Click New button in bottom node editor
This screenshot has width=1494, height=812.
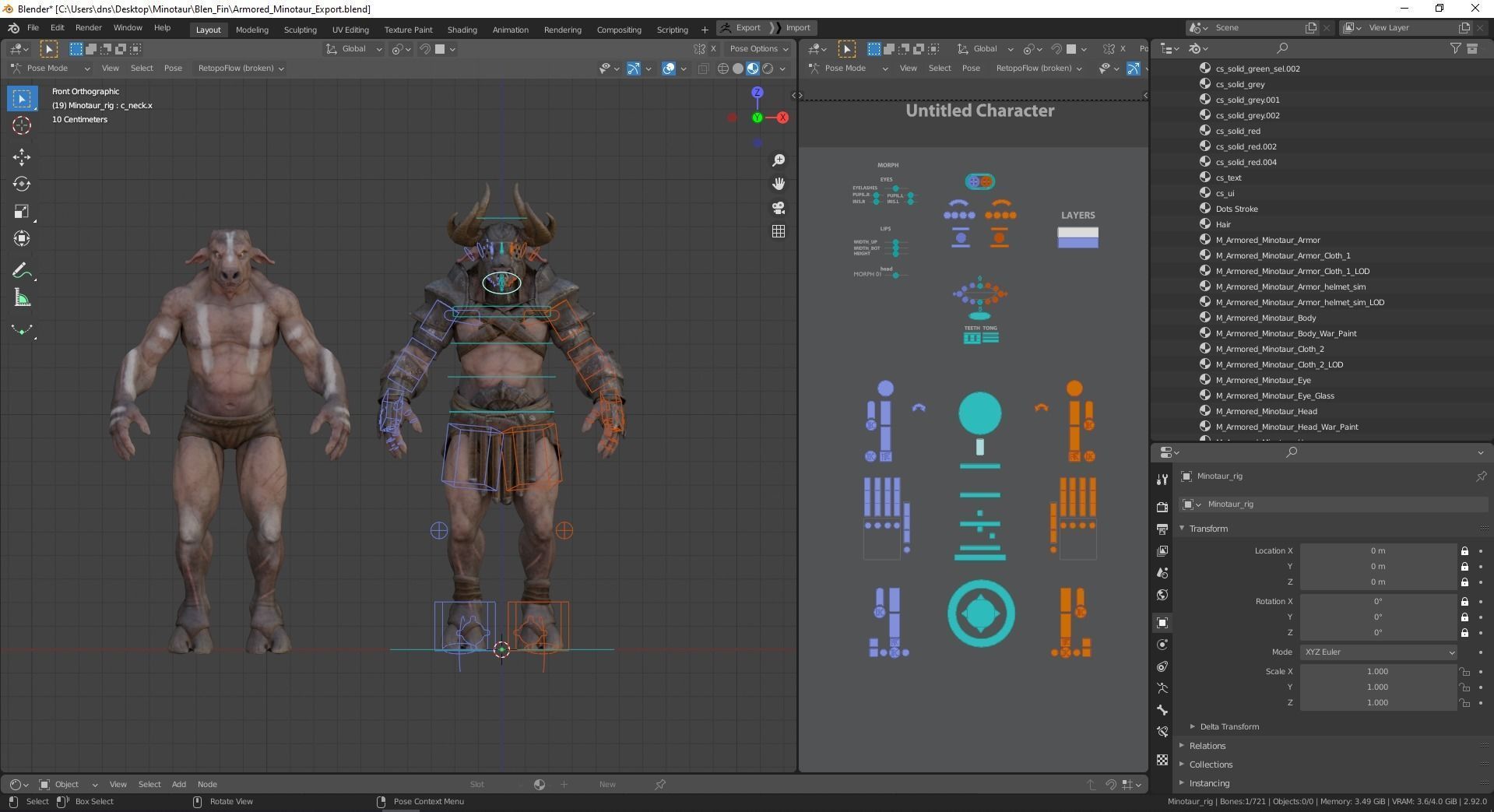point(607,785)
